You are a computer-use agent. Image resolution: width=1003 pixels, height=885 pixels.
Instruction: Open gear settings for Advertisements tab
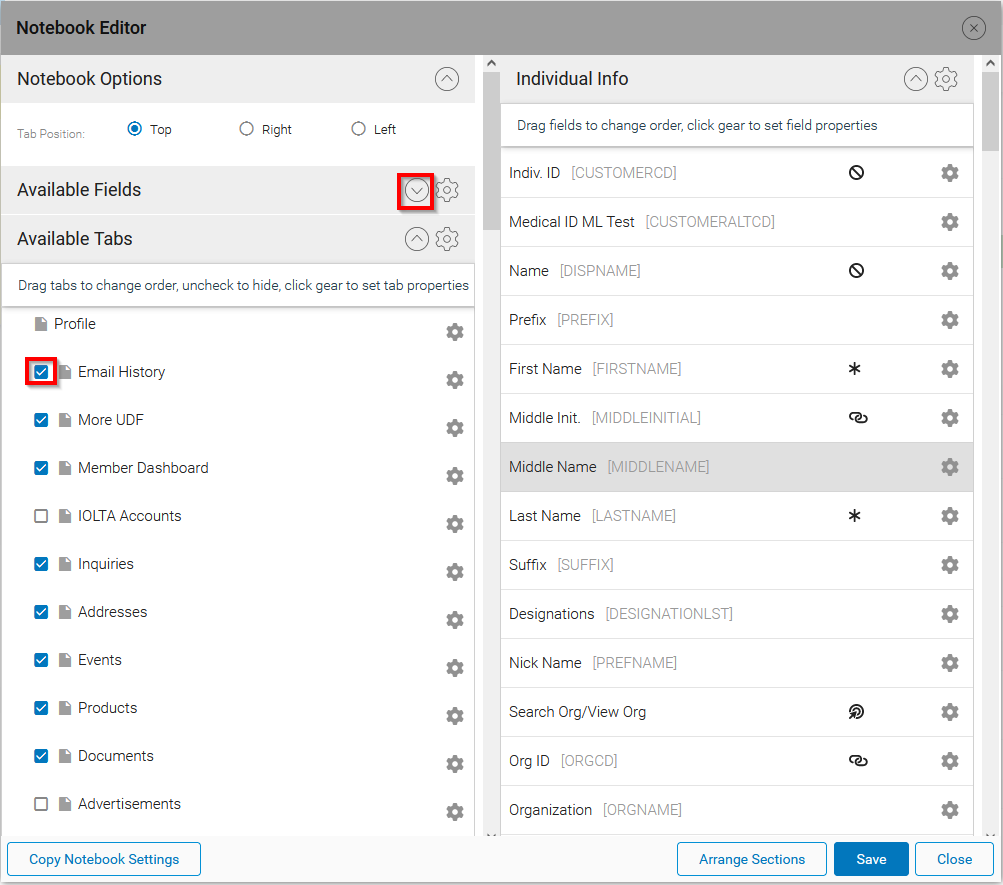tap(455, 811)
